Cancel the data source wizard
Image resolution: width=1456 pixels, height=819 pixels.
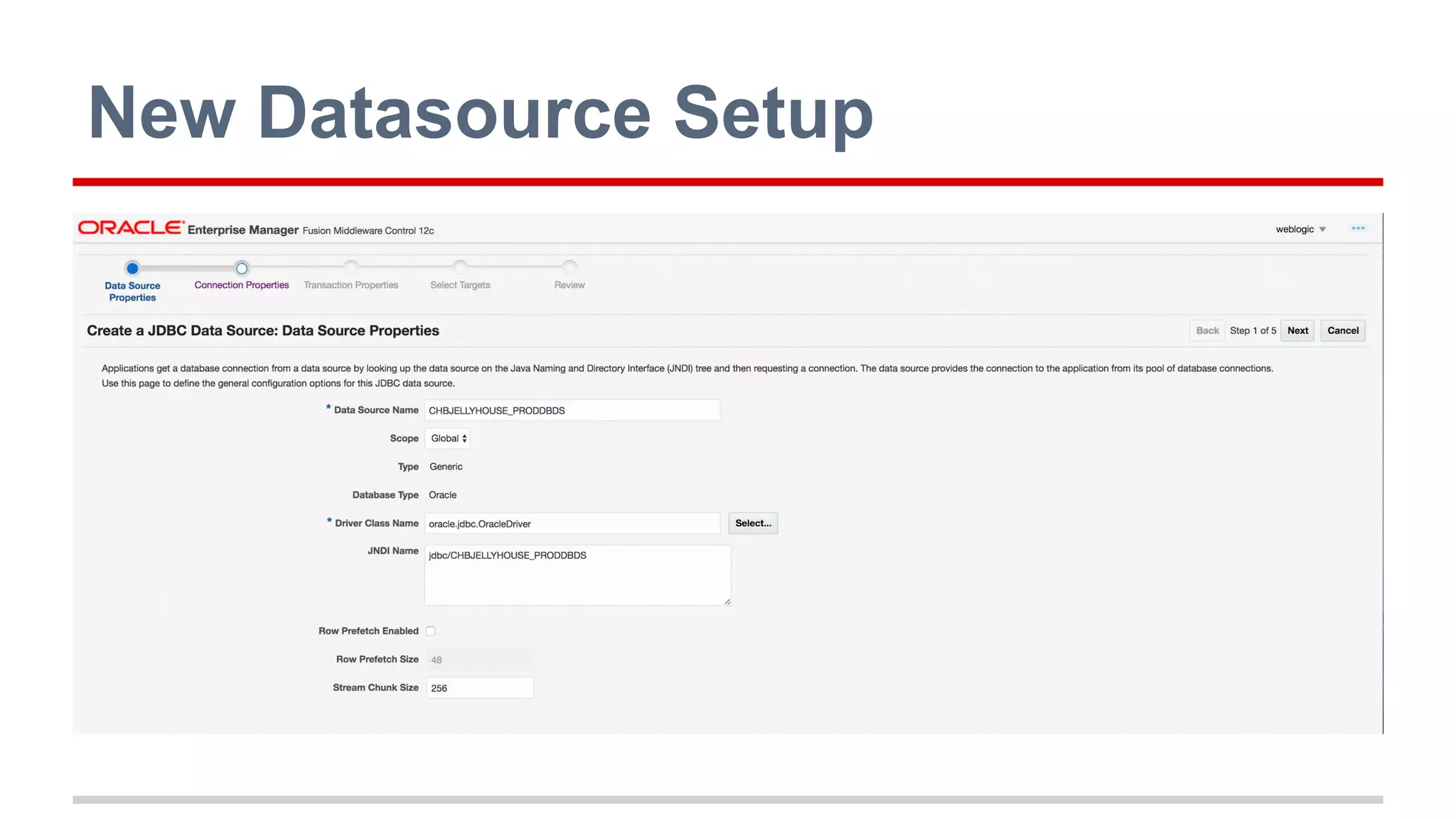[x=1343, y=331]
